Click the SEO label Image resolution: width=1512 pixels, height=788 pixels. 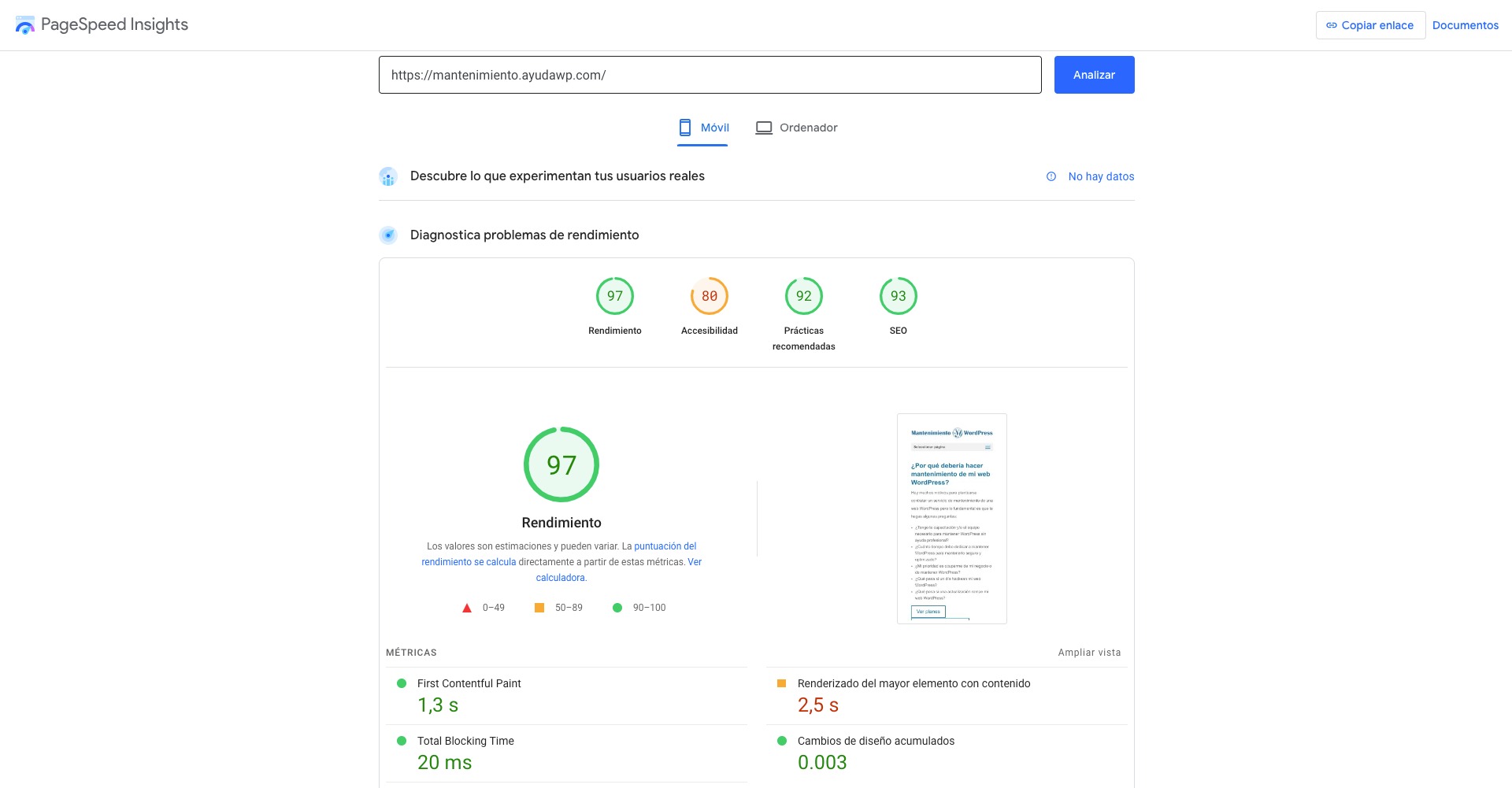pos(899,331)
